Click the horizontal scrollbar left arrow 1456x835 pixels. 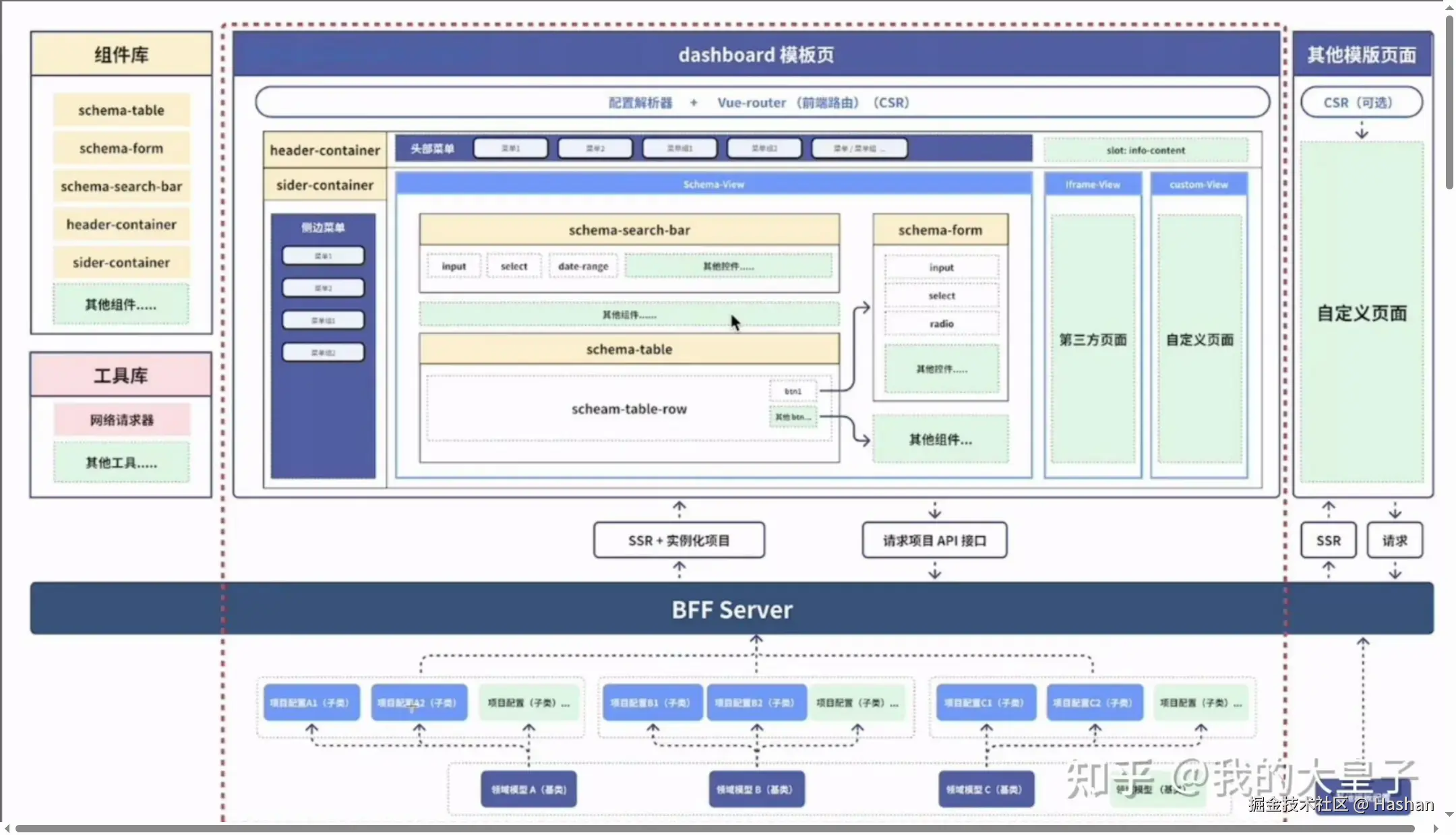click(7, 829)
